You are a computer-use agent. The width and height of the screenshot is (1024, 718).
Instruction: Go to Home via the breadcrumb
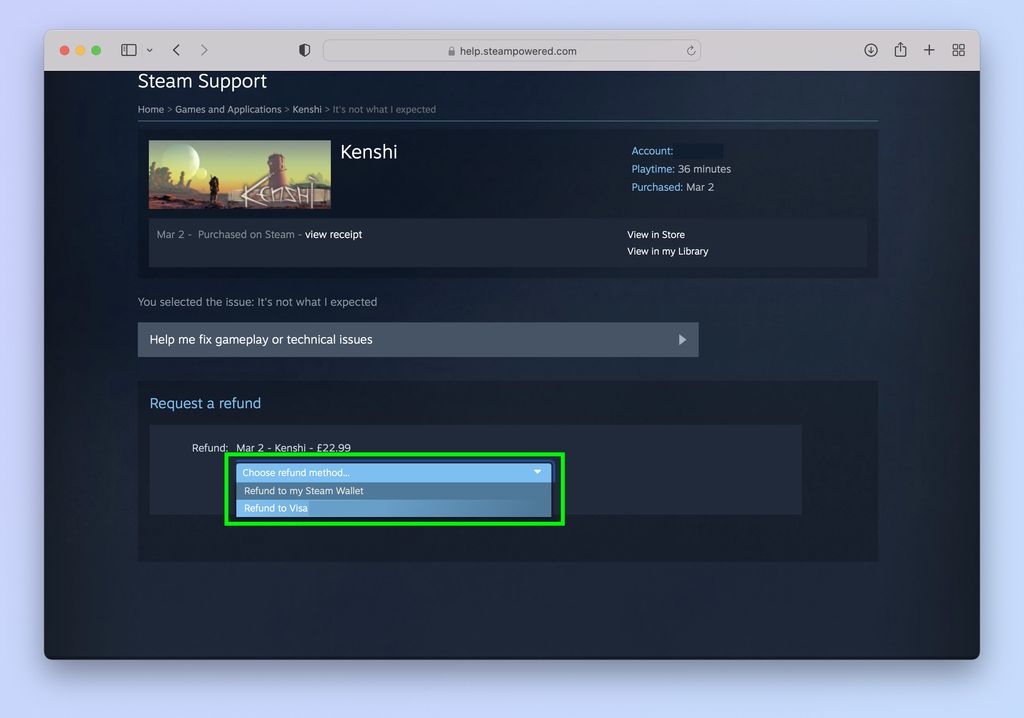(150, 109)
